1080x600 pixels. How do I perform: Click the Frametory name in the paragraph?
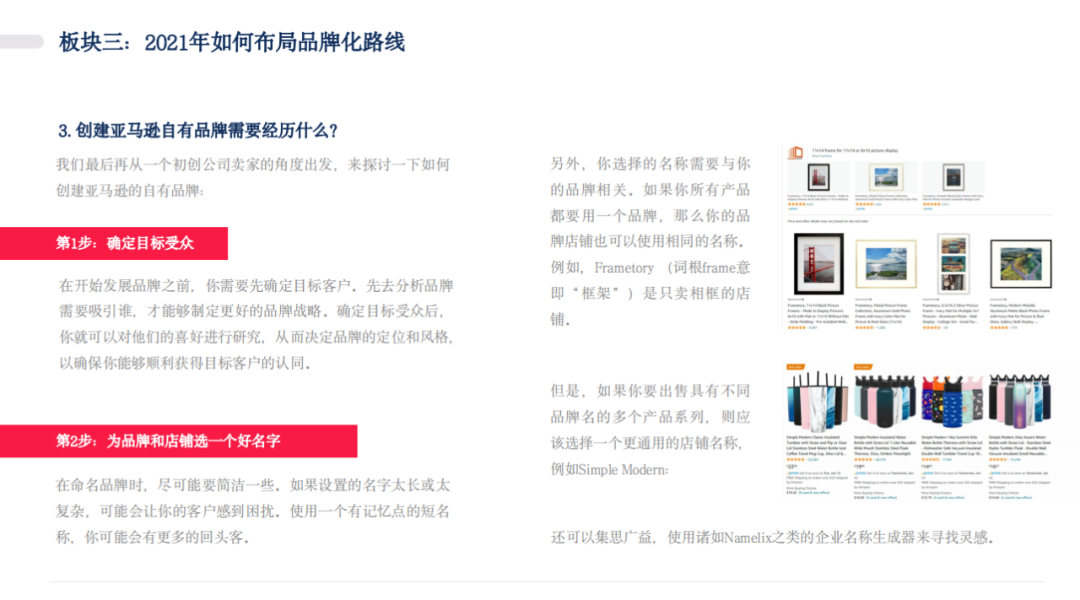coord(624,267)
